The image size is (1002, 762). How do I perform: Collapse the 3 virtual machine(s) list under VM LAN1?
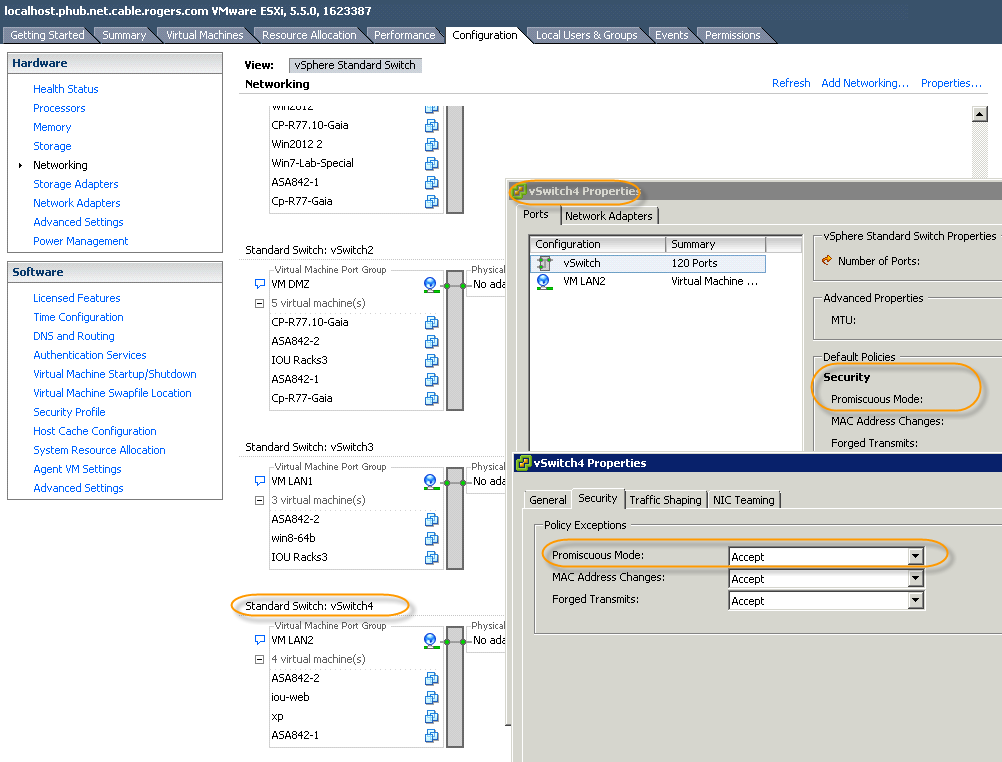(259, 500)
